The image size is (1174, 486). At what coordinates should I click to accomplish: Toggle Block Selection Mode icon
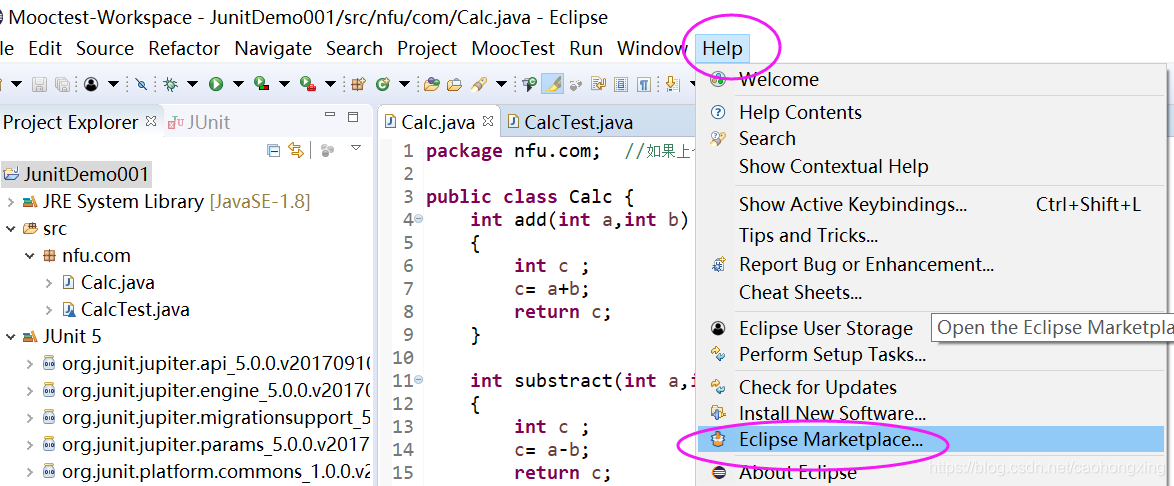(x=621, y=84)
